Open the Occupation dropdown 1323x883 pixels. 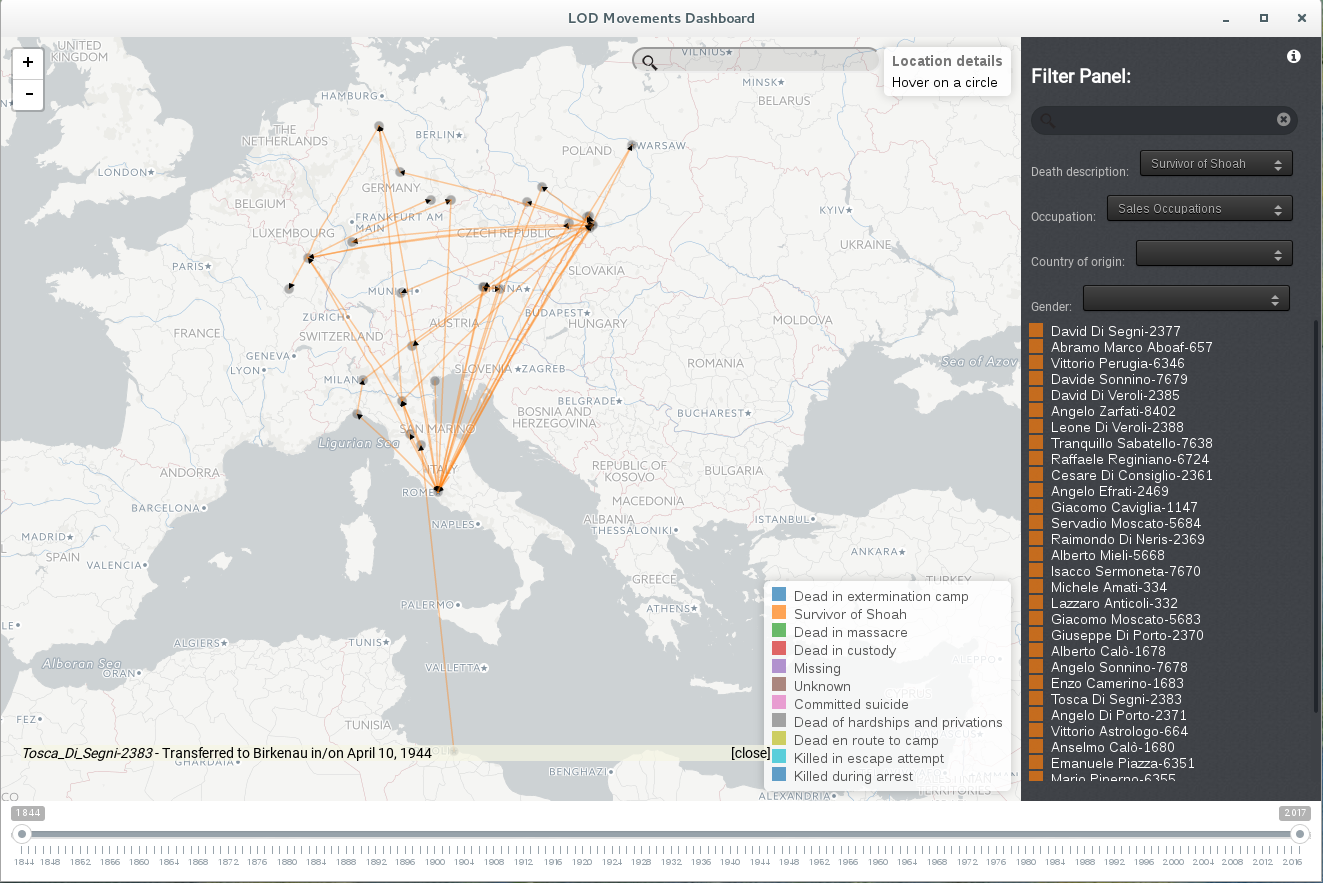click(x=1199, y=208)
